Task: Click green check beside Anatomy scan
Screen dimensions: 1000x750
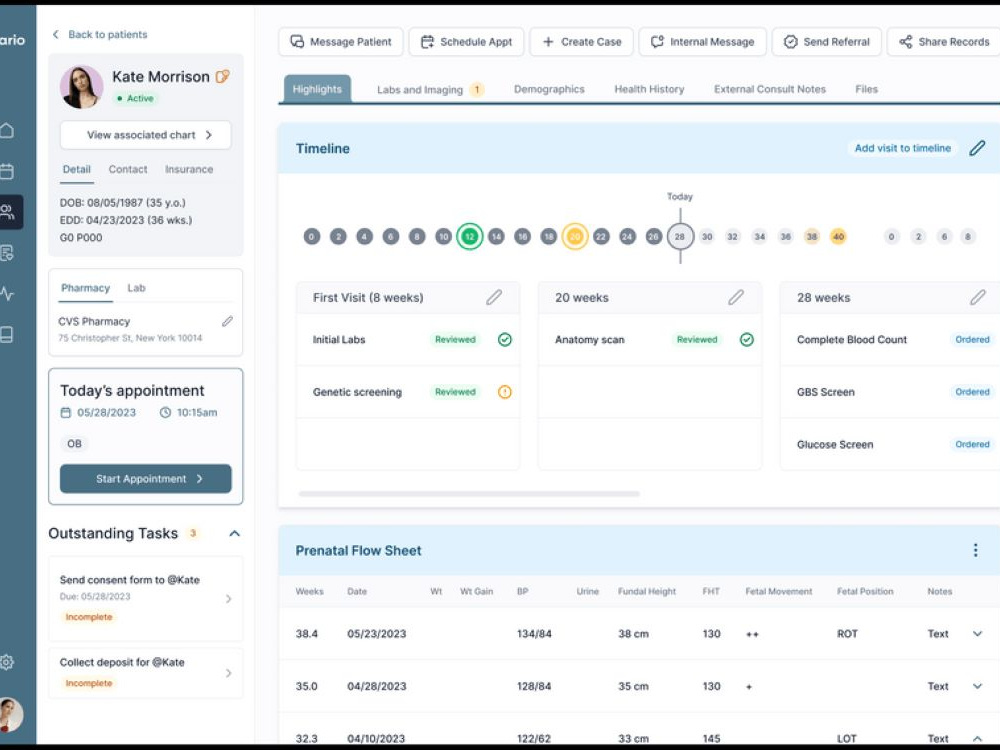Action: click(747, 339)
